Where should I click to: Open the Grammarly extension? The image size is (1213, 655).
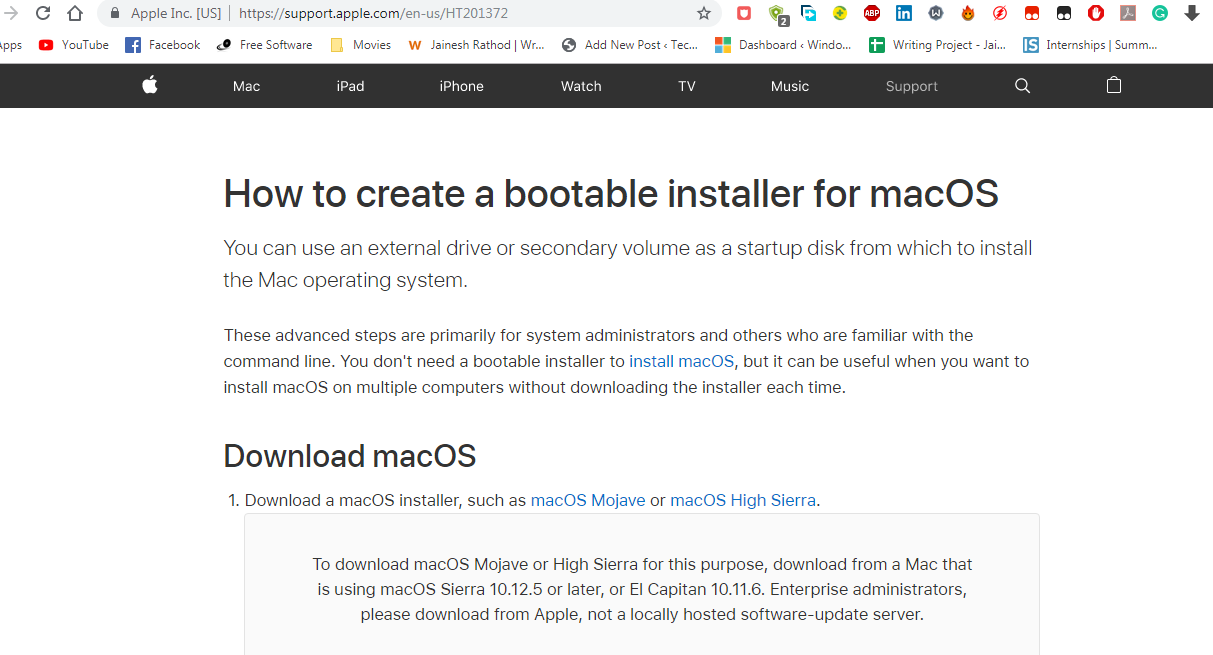1160,13
